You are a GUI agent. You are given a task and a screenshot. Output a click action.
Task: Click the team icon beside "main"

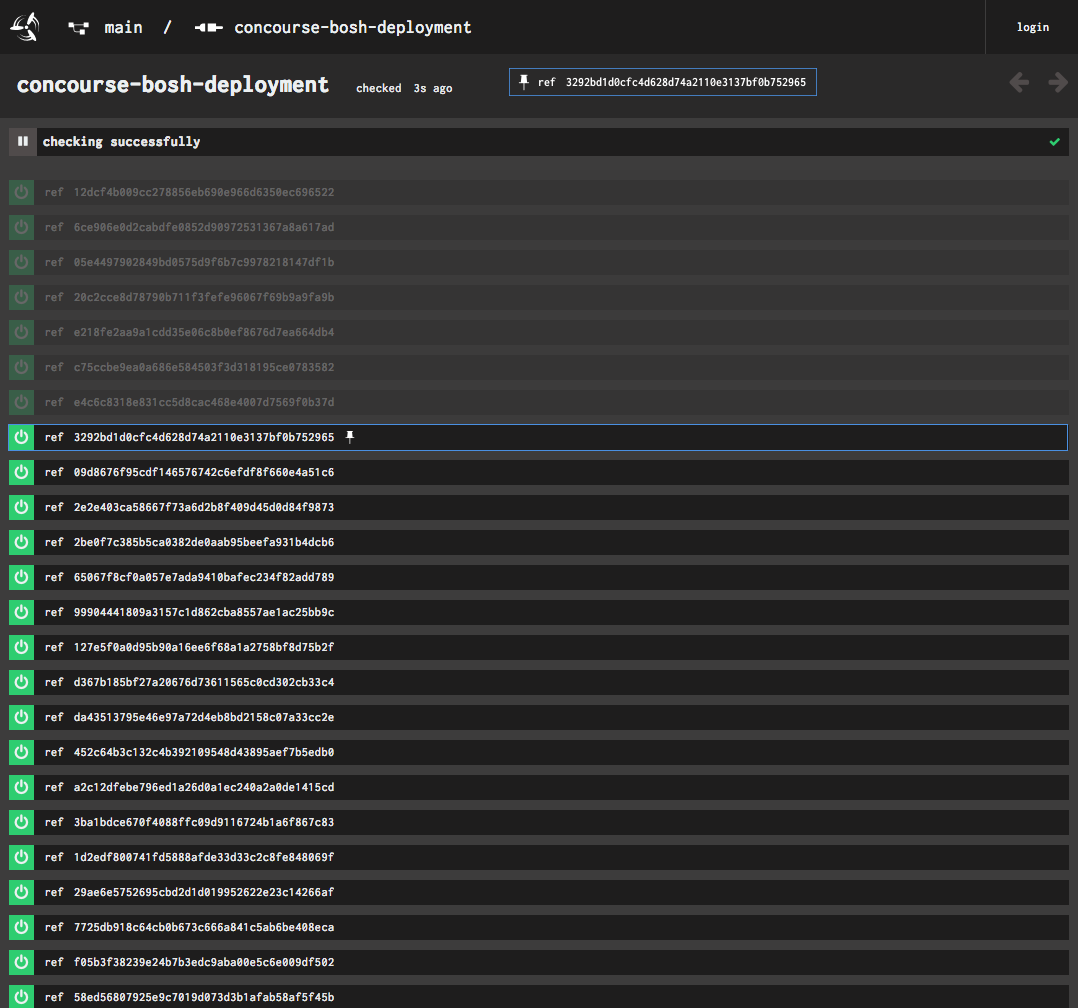pyautogui.click(x=77, y=27)
